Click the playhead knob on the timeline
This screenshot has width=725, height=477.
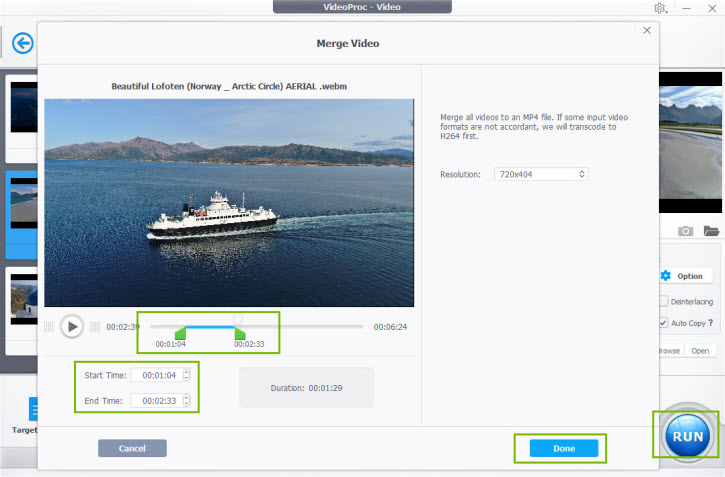tap(238, 319)
